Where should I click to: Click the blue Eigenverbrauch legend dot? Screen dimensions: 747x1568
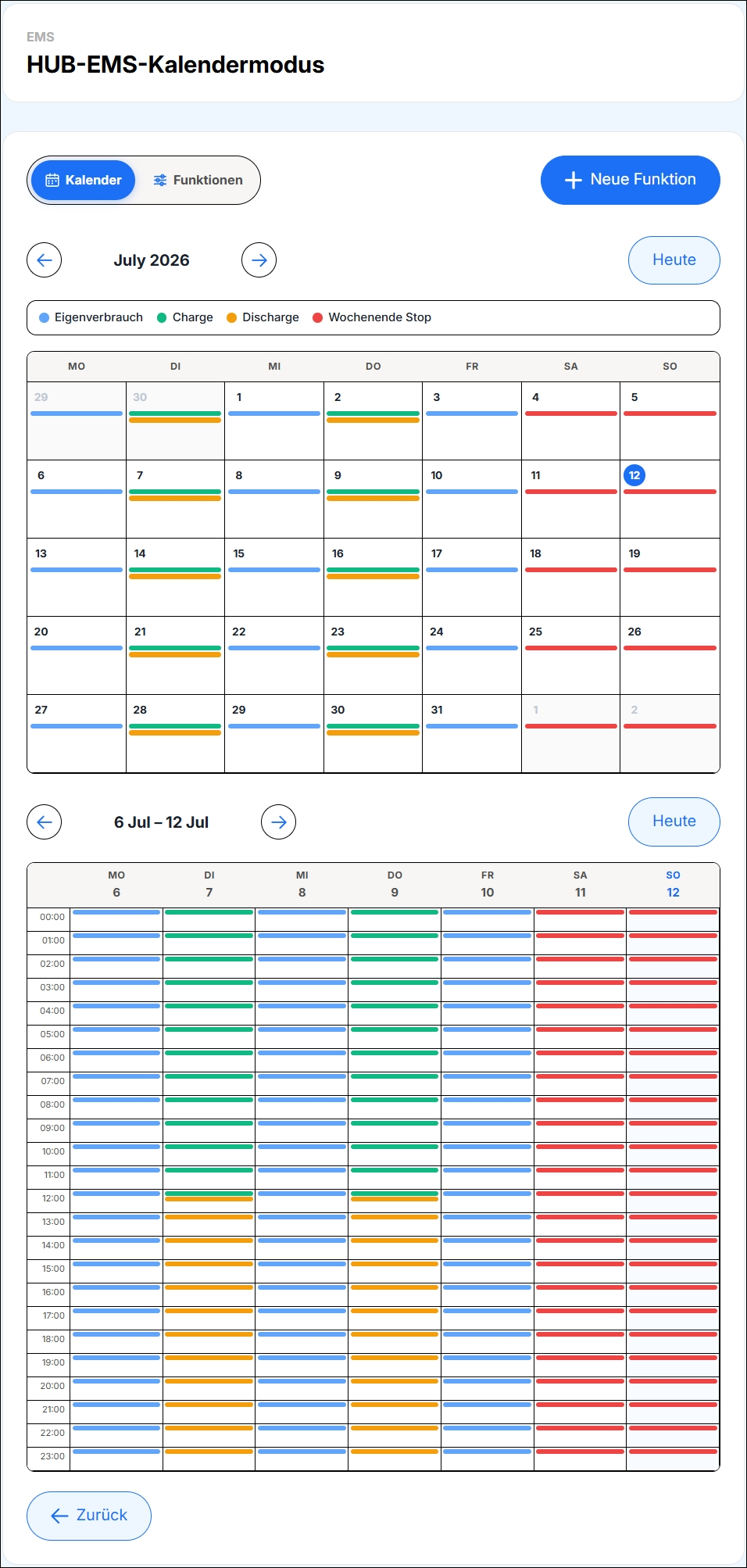(45, 317)
